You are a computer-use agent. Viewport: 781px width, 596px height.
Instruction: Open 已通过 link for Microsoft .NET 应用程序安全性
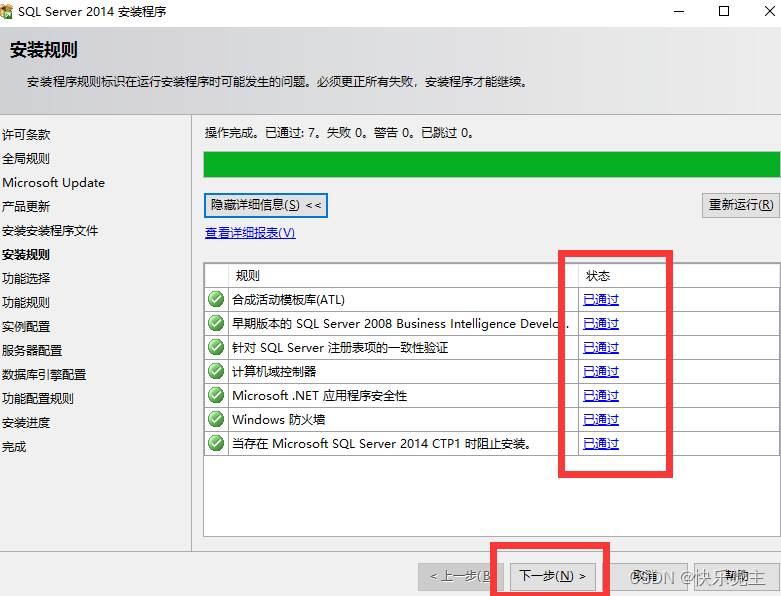[x=601, y=395]
